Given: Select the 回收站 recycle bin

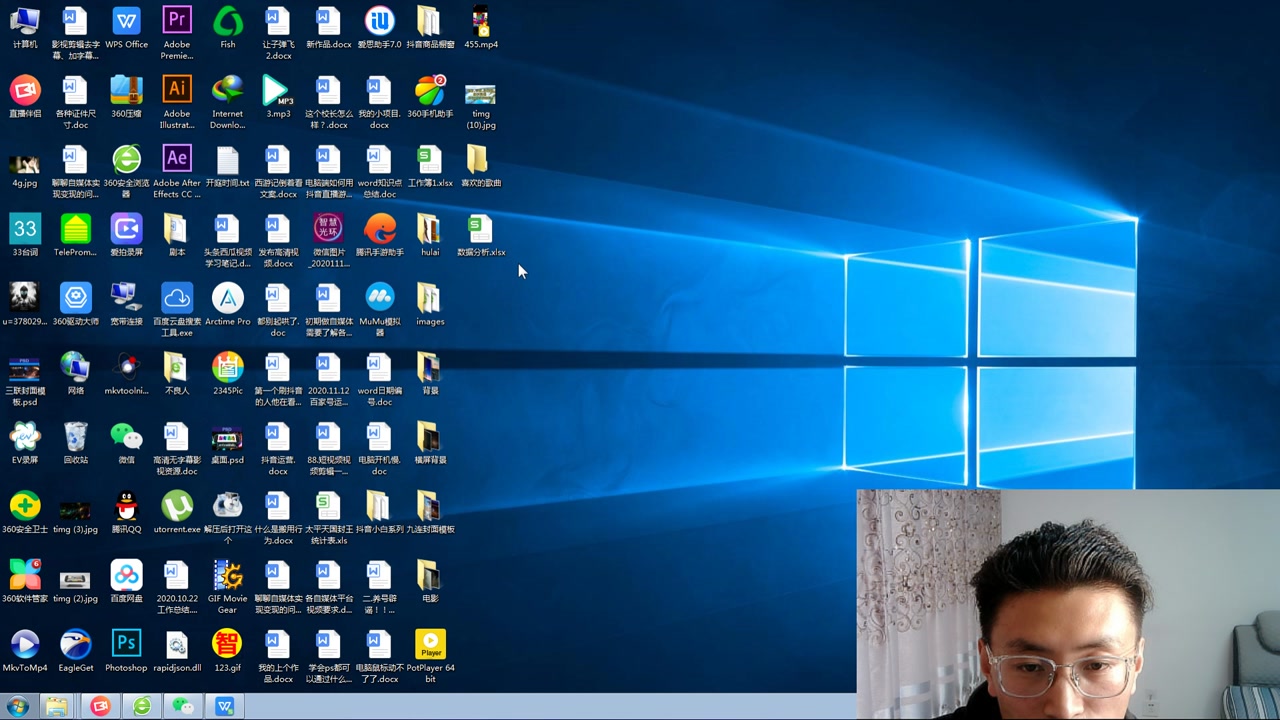Looking at the screenshot, I should tap(76, 442).
